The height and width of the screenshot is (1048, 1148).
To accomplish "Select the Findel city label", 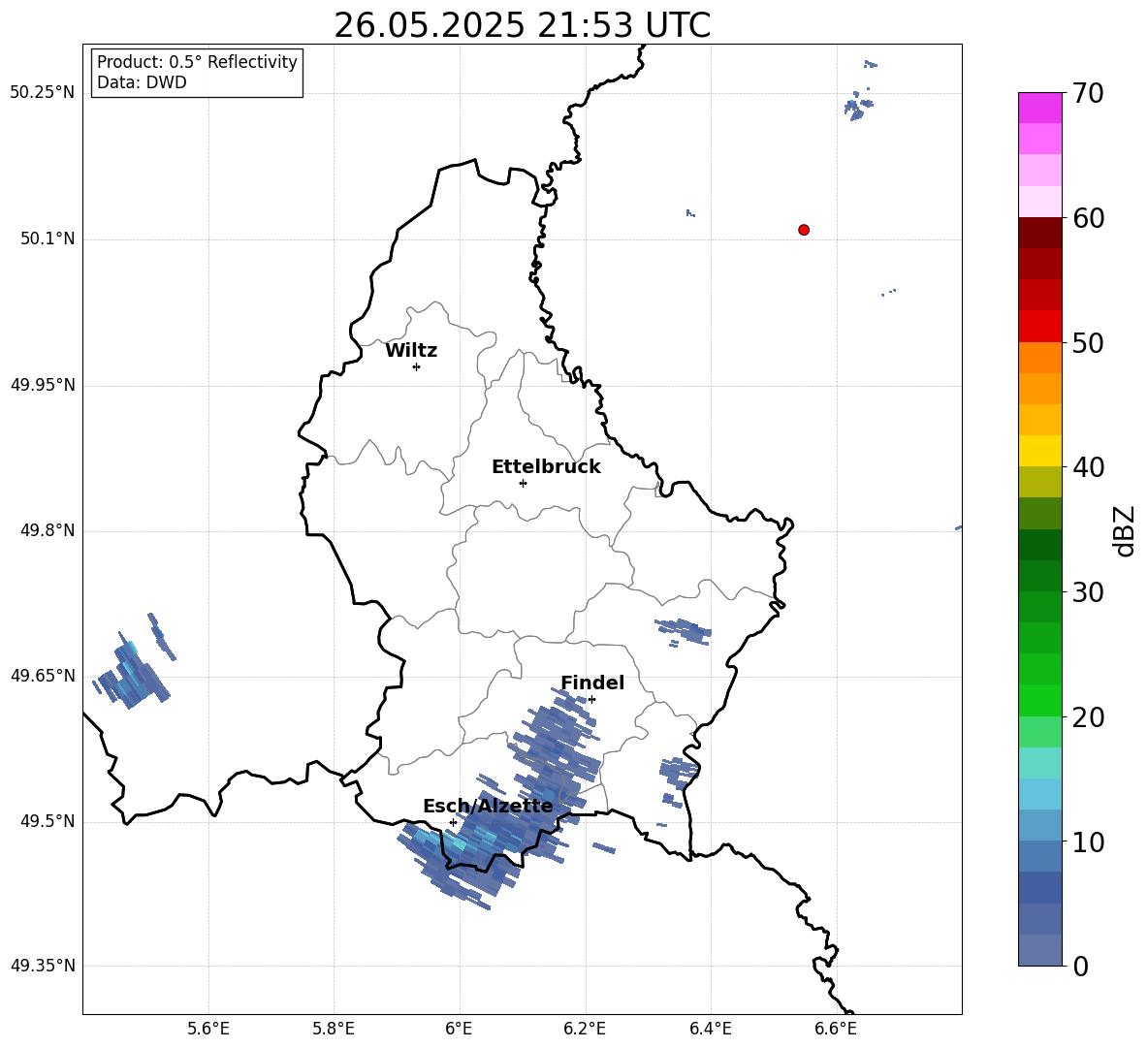I will (592, 683).
